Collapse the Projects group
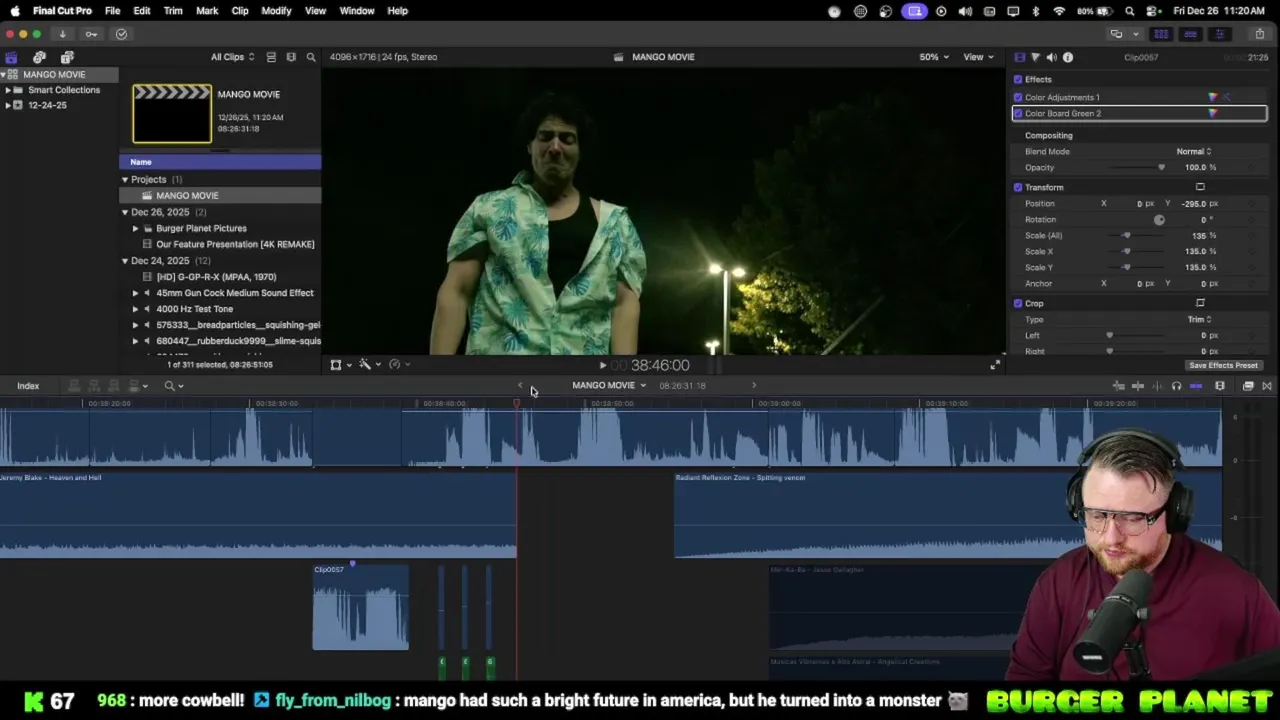1280x720 pixels. point(125,180)
